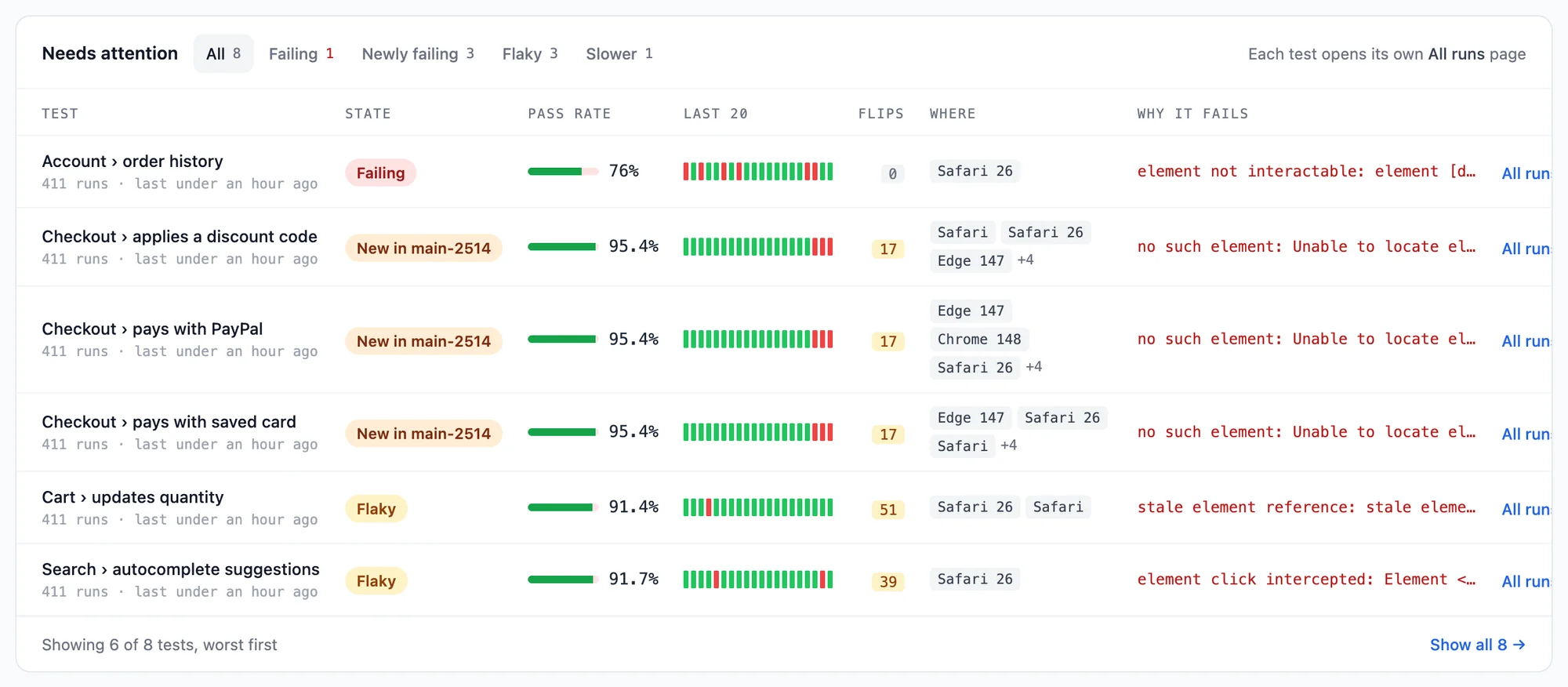The width and height of the screenshot is (1568, 687).
Task: Click the Edge 147 chip in discount code row
Action: (x=971, y=260)
